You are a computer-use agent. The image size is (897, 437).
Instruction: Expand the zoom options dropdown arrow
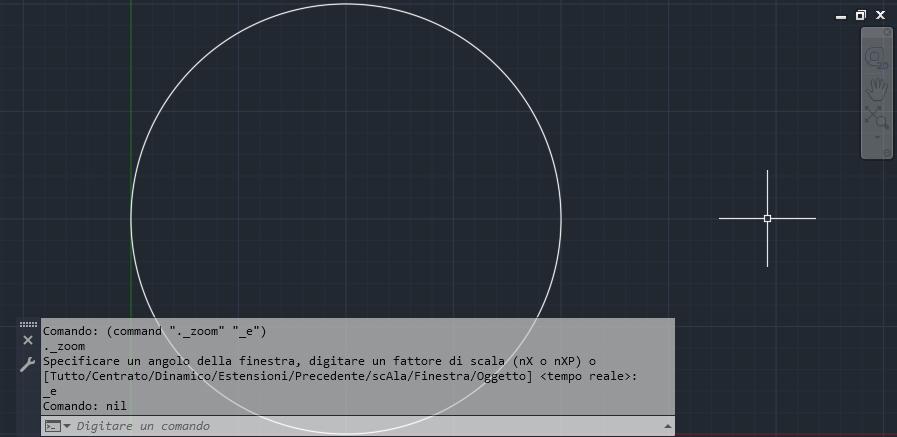[876, 137]
